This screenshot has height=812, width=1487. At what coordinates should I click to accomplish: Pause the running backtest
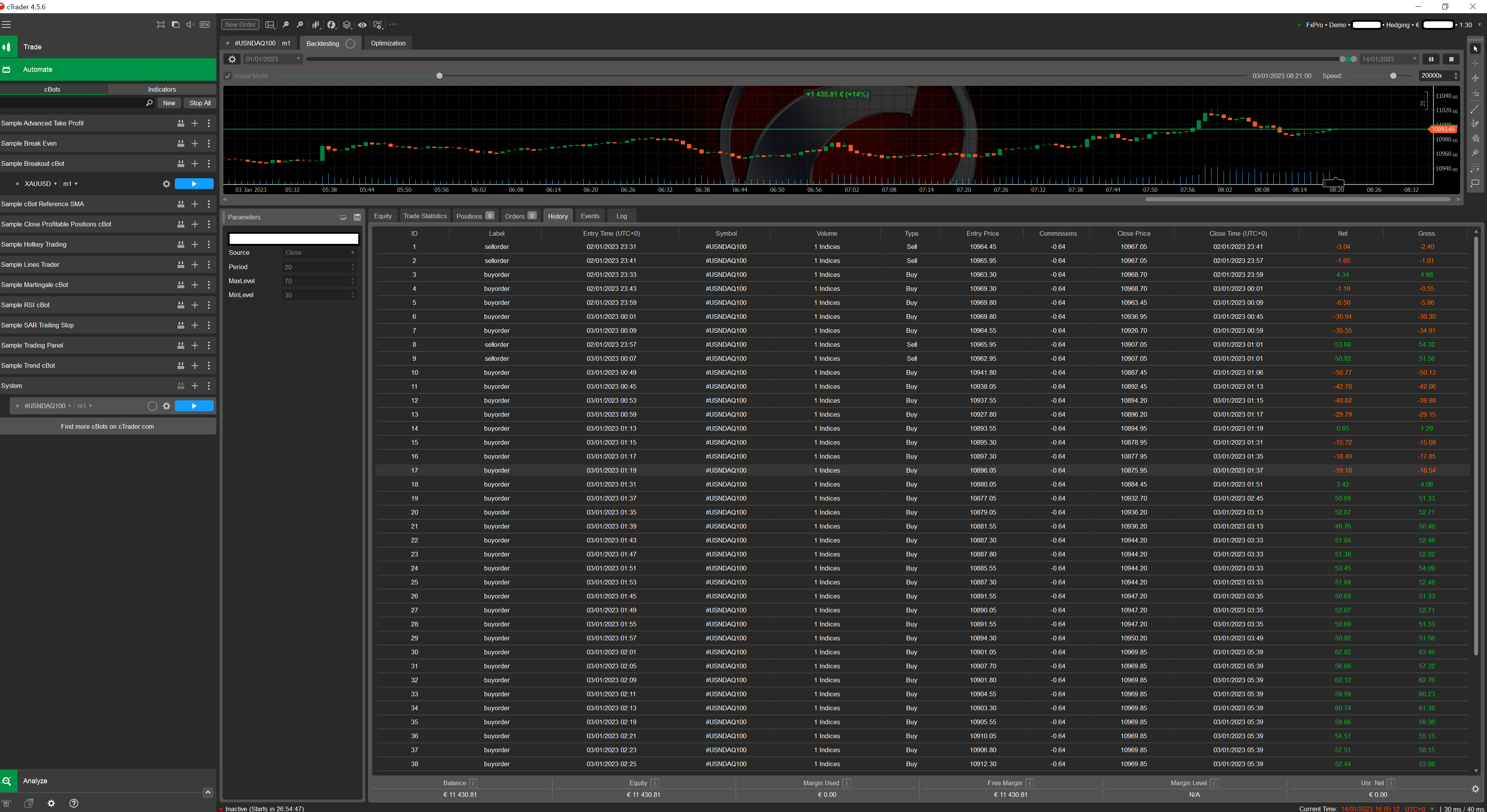click(x=1430, y=59)
